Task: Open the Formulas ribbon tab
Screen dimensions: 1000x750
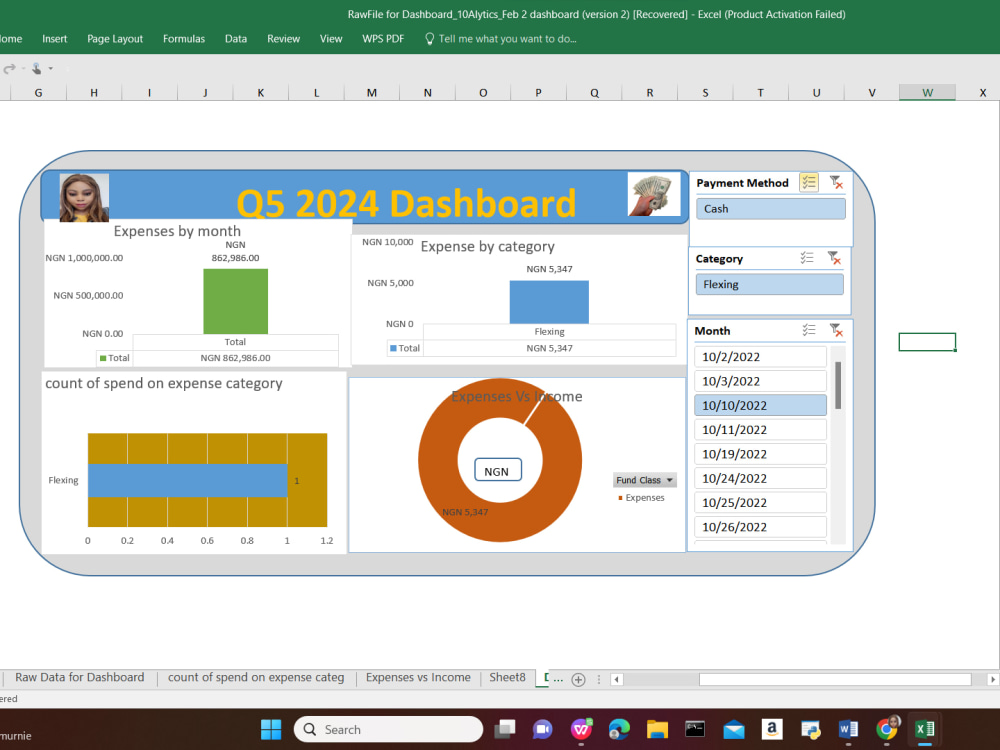Action: [x=184, y=39]
